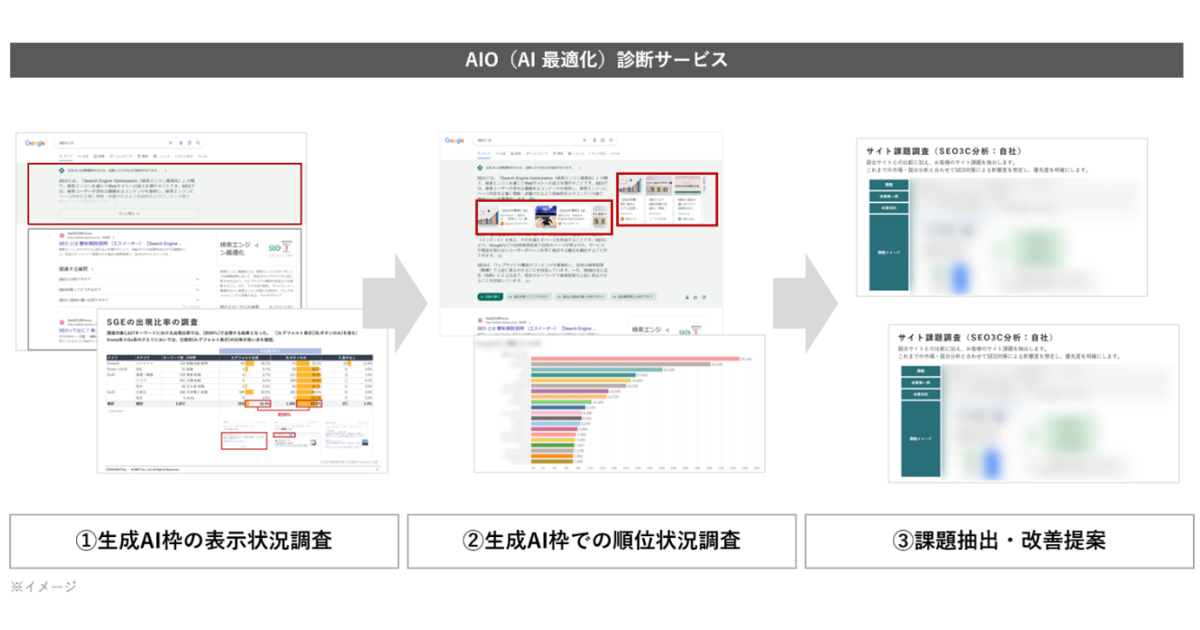Open 'SEO とは' search result link in left screenshot
Viewport: 1200px width, 630px height.
click(x=120, y=246)
